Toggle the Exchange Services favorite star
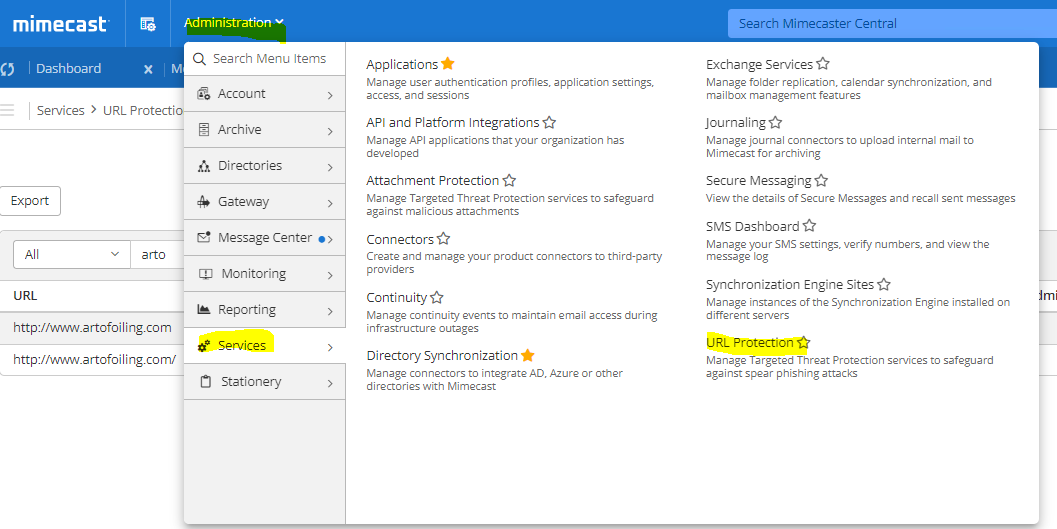The image size is (1057, 529). pos(822,64)
